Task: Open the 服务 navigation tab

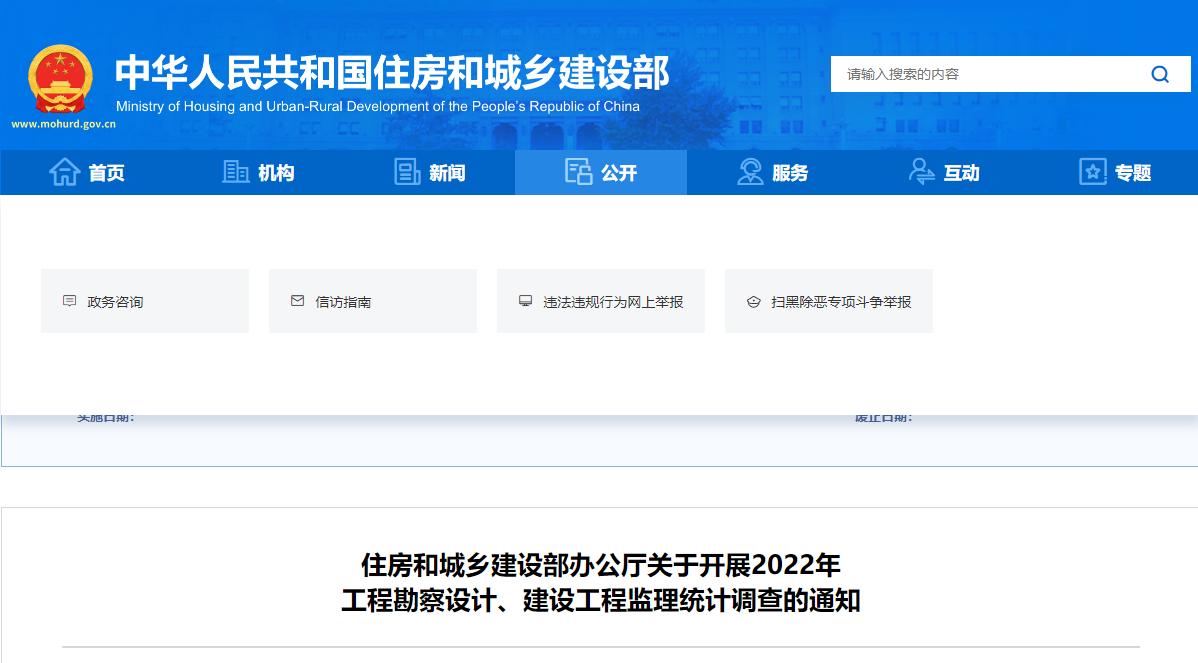Action: pos(772,173)
